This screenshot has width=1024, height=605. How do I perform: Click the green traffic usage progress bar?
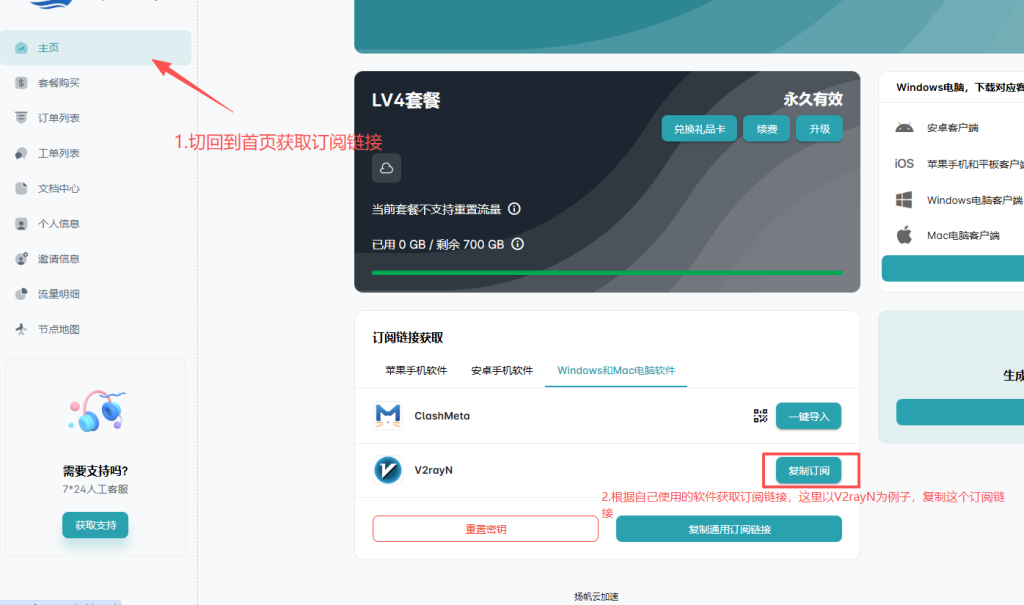(x=607, y=272)
